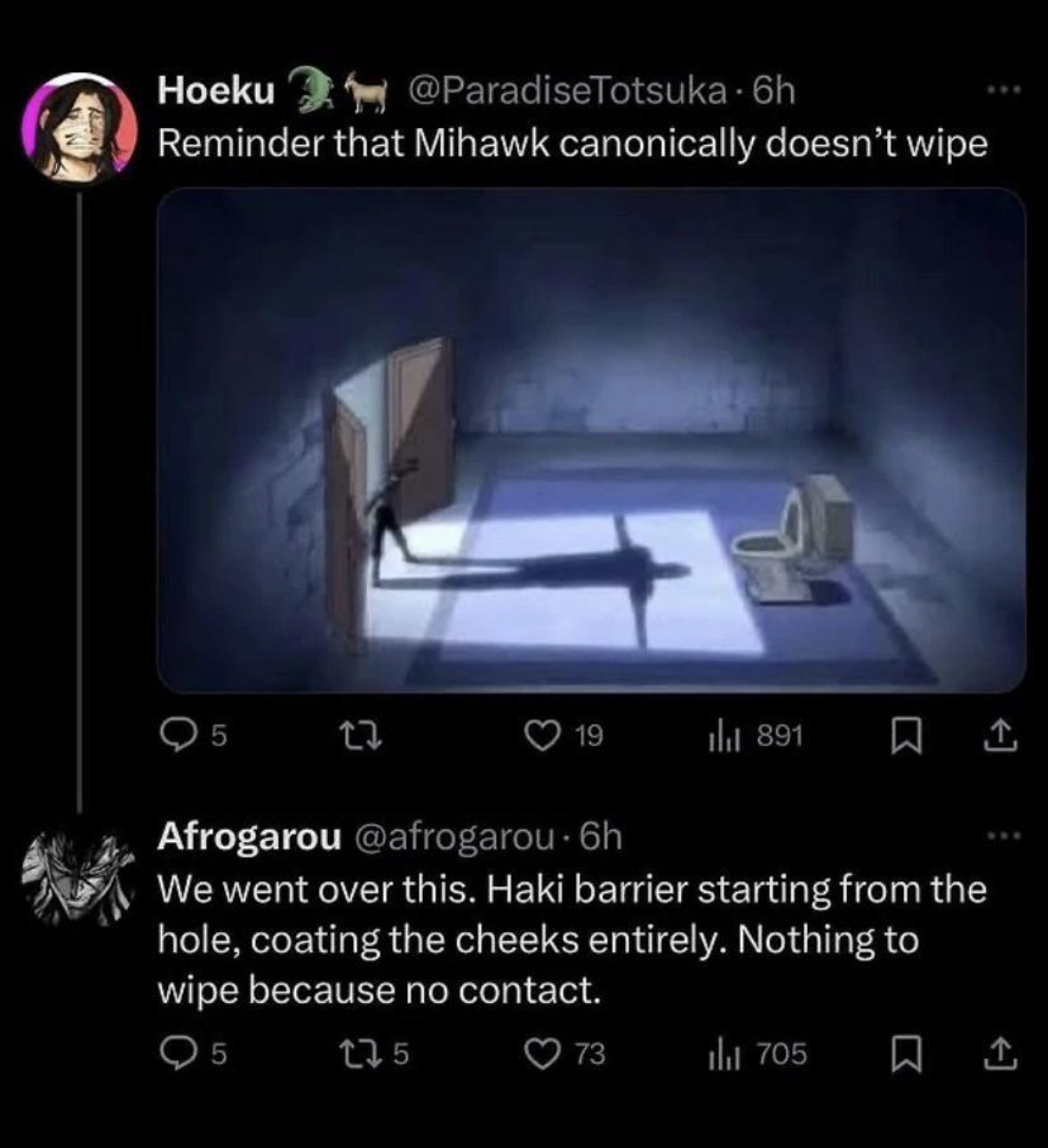The height and width of the screenshot is (1148, 1048).
Task: Visit the @ParadiseTotsuka handle
Action: (x=567, y=91)
